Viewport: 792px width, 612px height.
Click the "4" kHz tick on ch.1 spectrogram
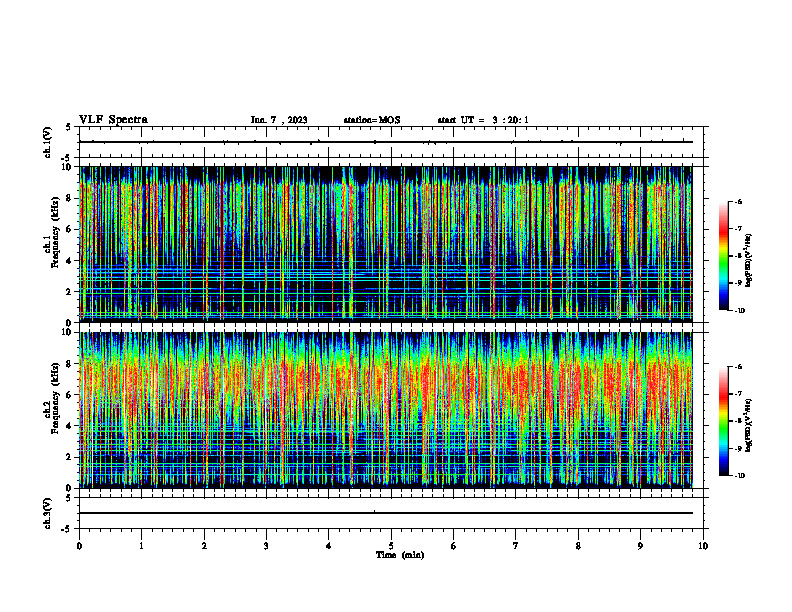[69, 261]
